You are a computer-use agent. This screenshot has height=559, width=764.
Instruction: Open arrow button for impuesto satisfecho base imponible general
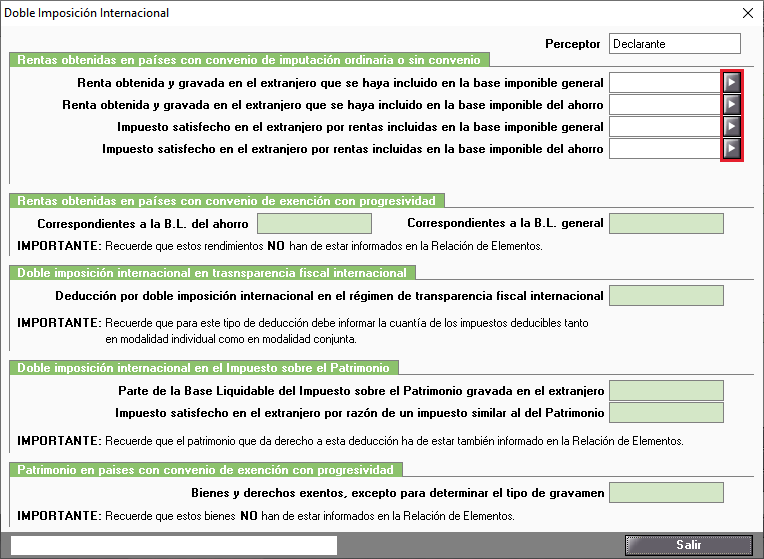pos(731,127)
